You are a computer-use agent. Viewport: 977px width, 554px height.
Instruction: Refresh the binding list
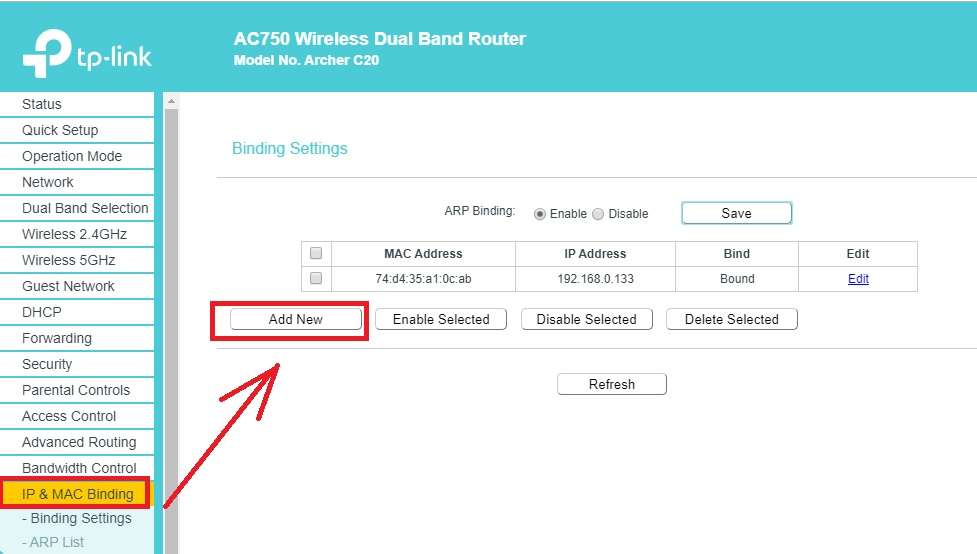[611, 384]
